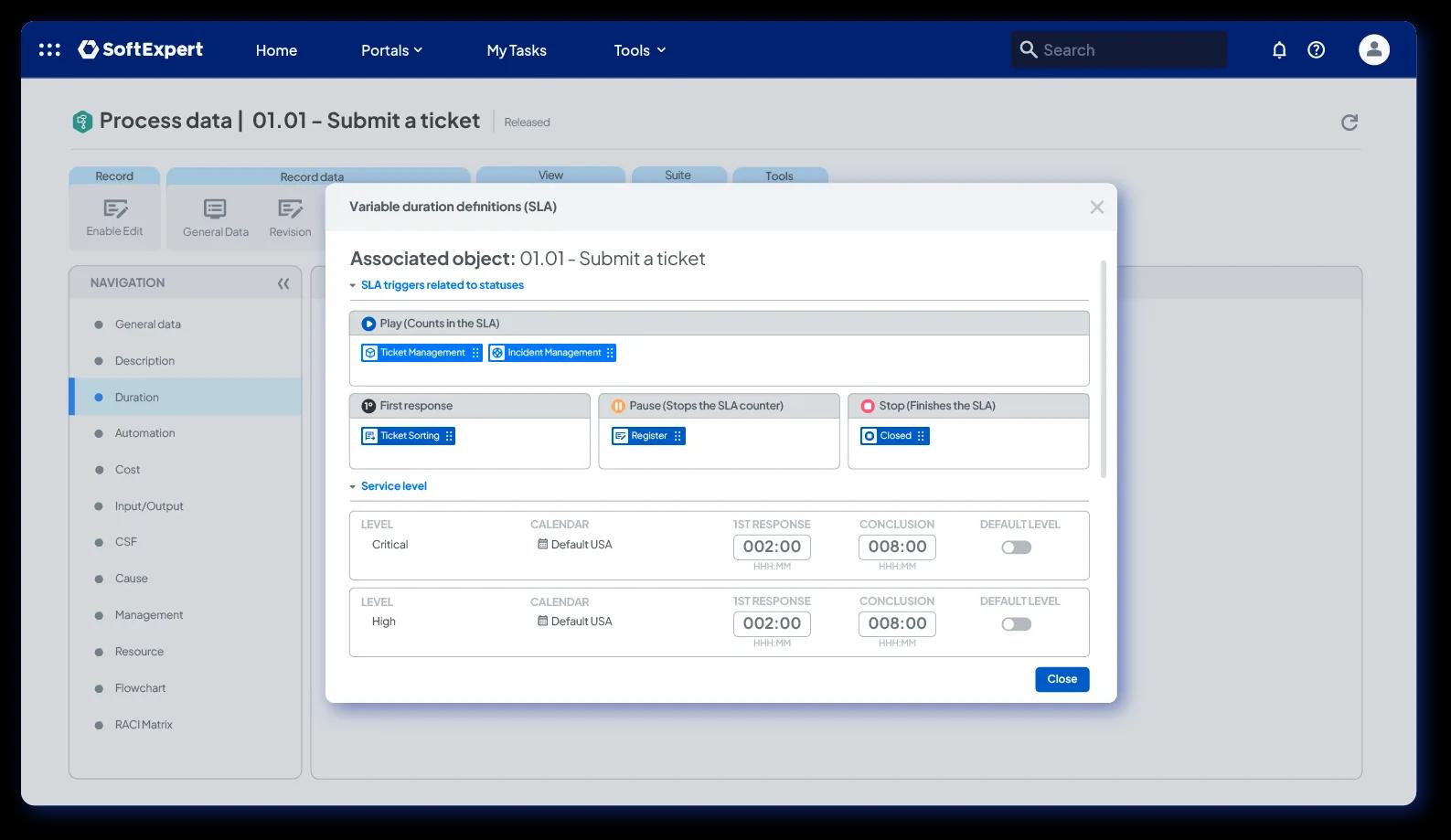Open the Portals dropdown menu
1451x840 pixels.
(391, 50)
